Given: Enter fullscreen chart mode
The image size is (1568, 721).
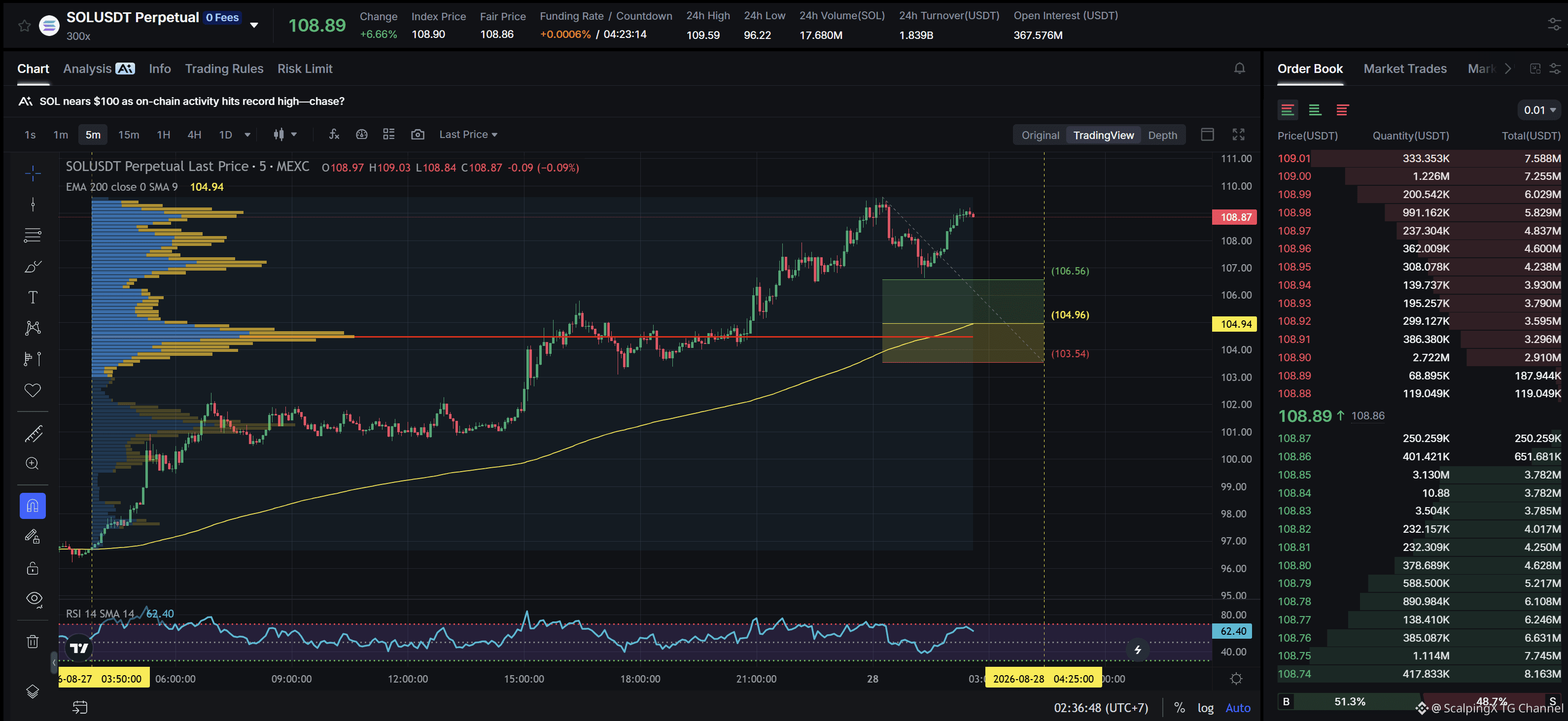Looking at the screenshot, I should point(1239,135).
